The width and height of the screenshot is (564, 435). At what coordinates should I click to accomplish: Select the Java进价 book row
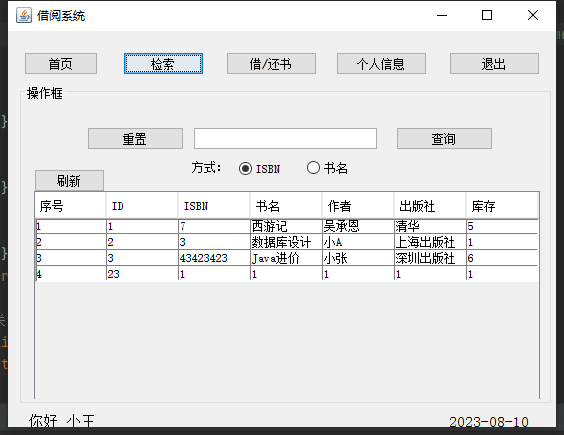pos(287,258)
